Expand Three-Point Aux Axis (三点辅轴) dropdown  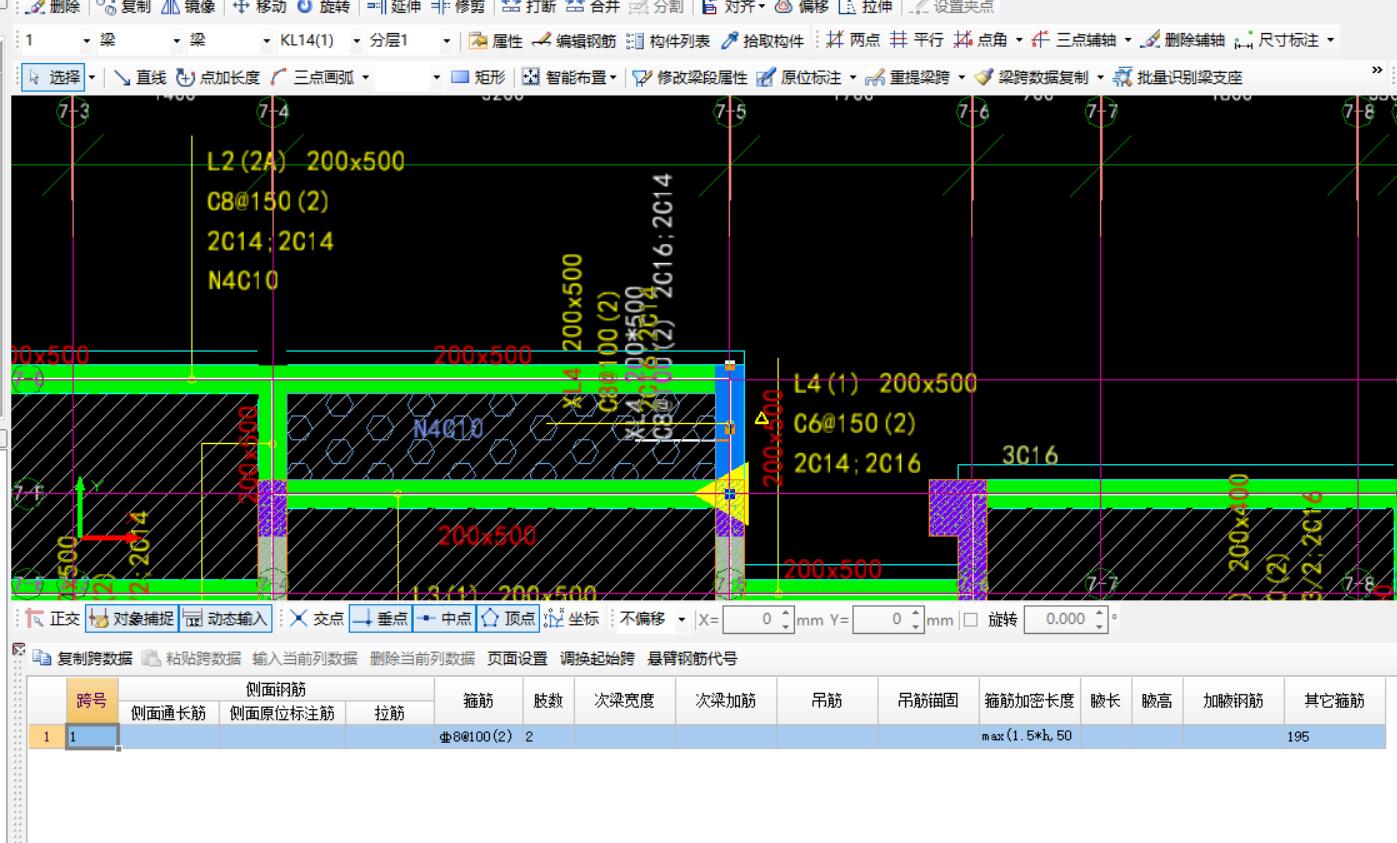pos(1127,41)
